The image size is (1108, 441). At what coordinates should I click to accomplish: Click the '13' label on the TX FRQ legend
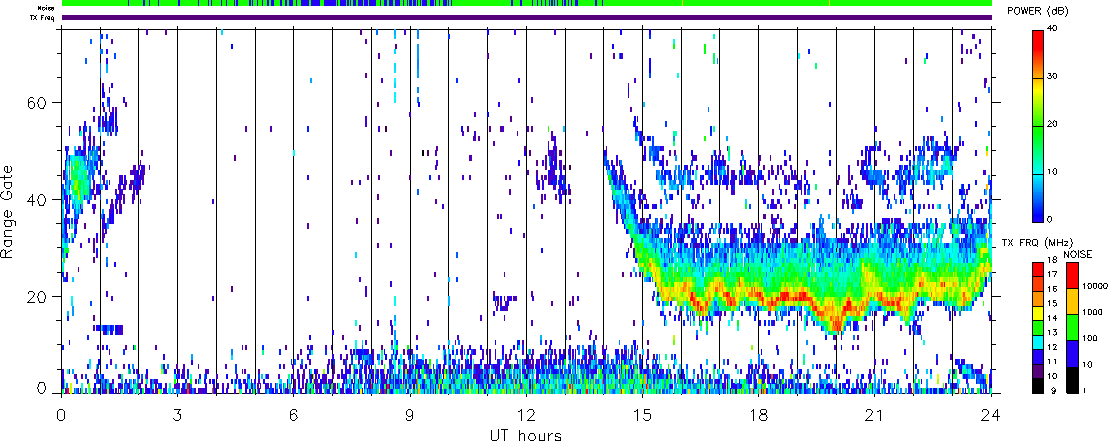coord(1053,333)
